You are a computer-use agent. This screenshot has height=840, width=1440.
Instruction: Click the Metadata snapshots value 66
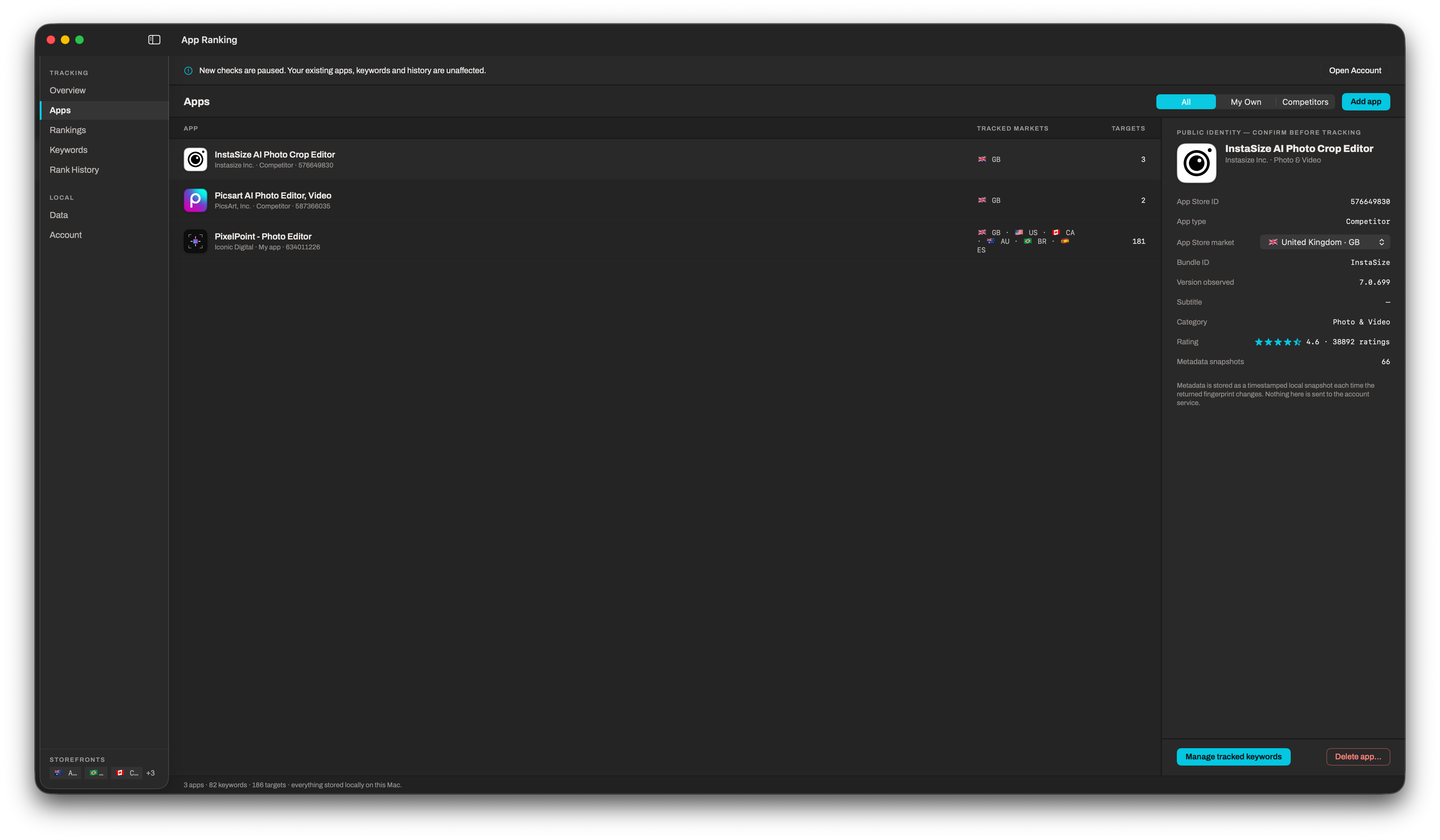1385,362
